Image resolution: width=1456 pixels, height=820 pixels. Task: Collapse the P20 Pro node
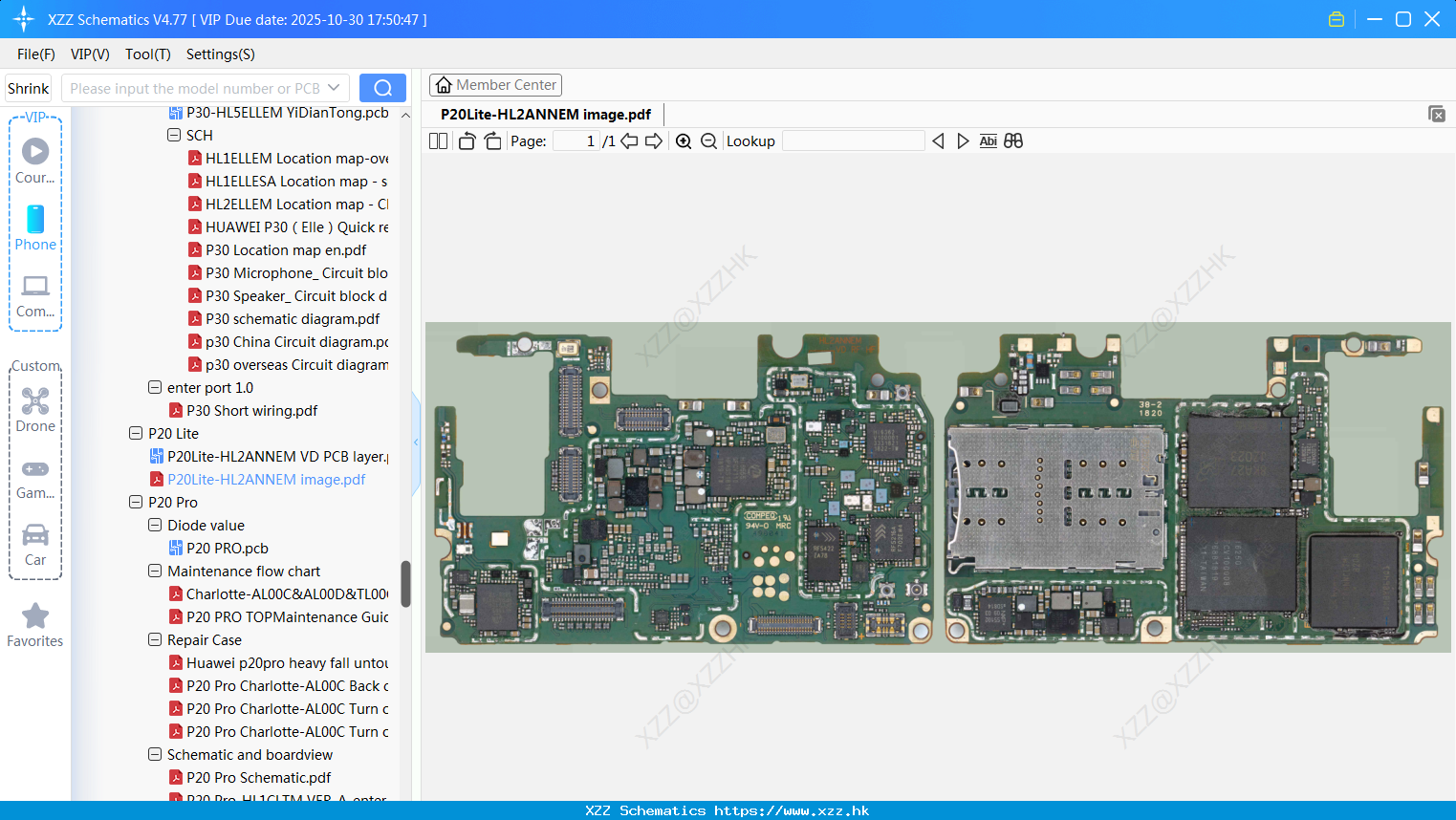136,502
